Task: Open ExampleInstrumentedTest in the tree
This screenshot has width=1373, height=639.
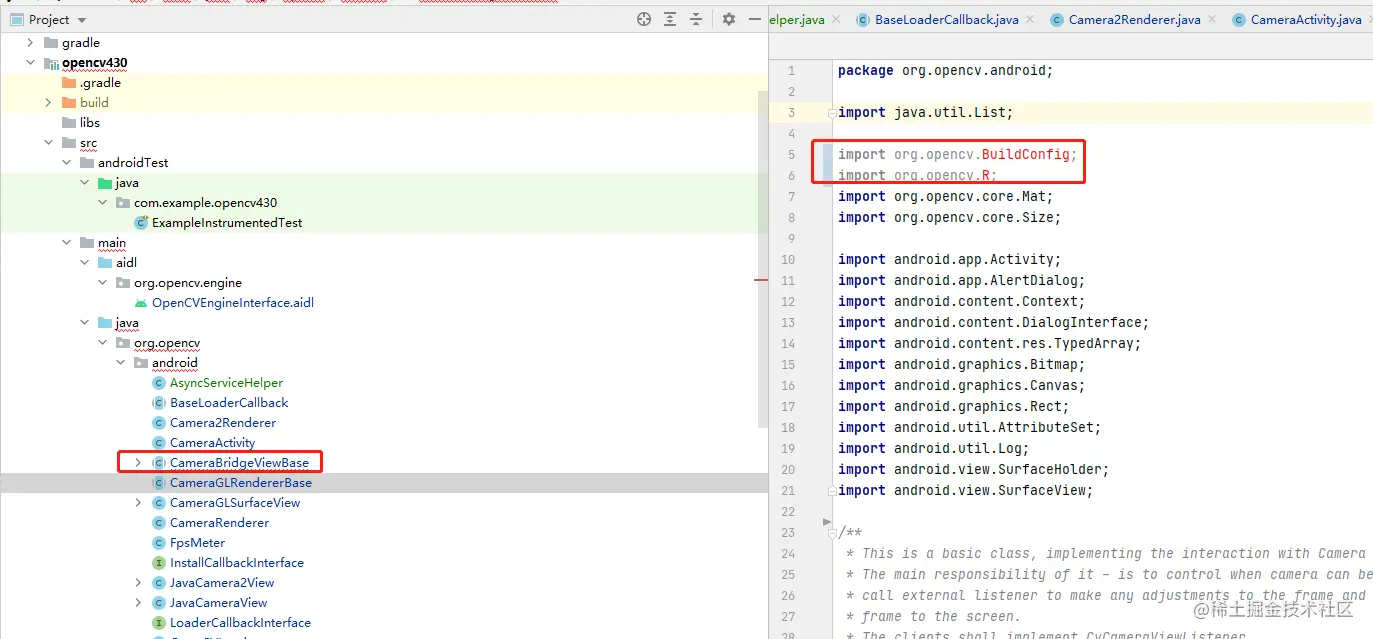Action: (x=227, y=223)
